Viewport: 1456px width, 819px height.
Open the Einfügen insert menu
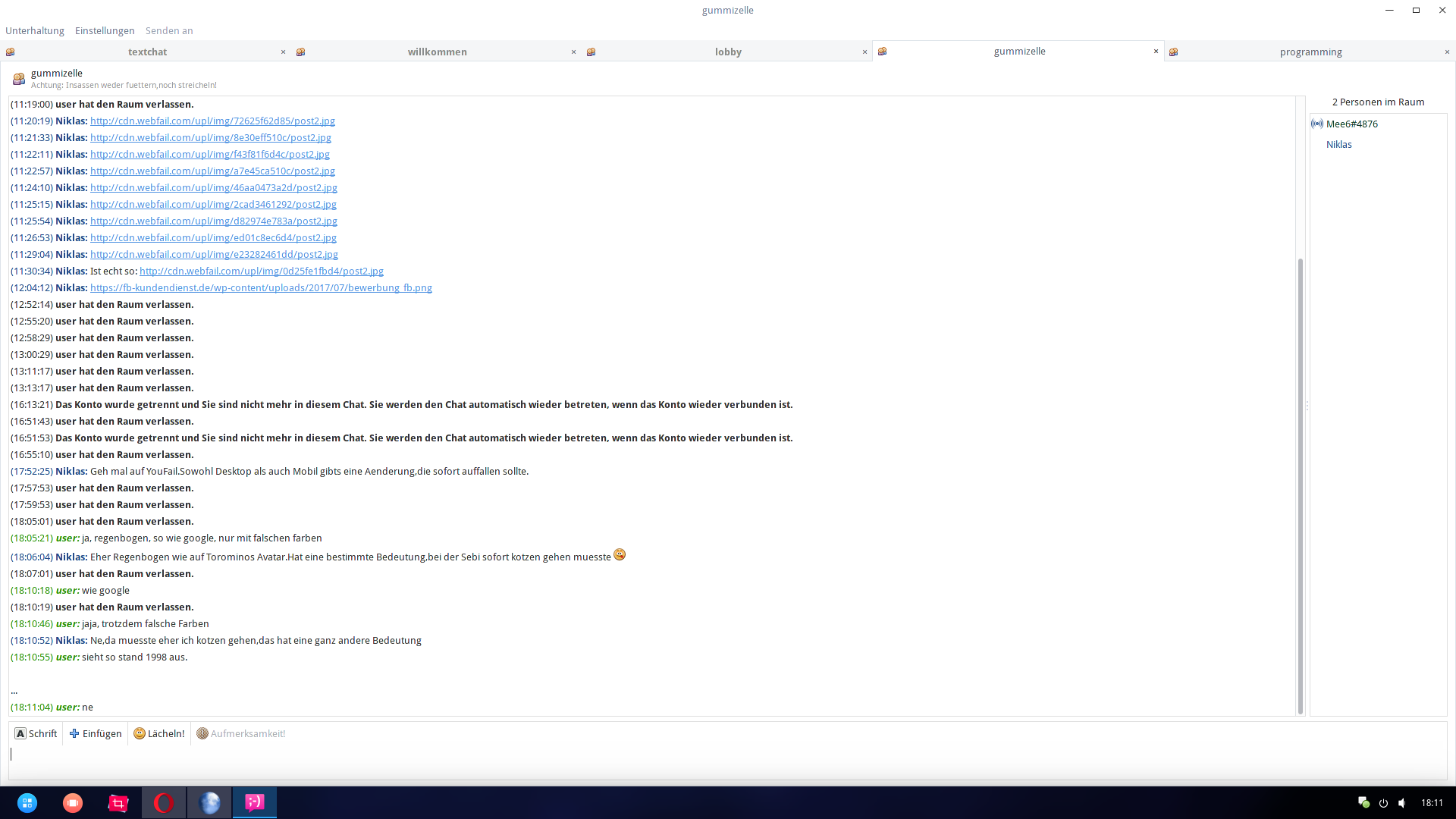click(x=96, y=733)
